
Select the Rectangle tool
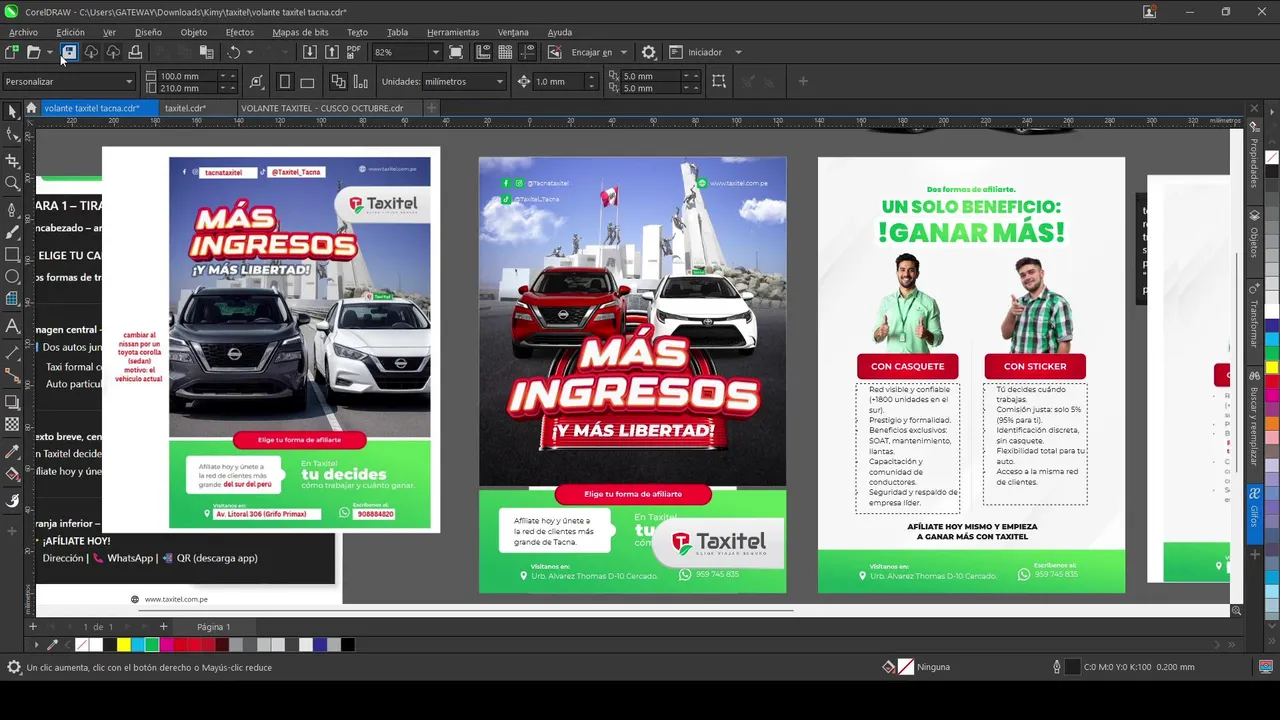tap(12, 255)
